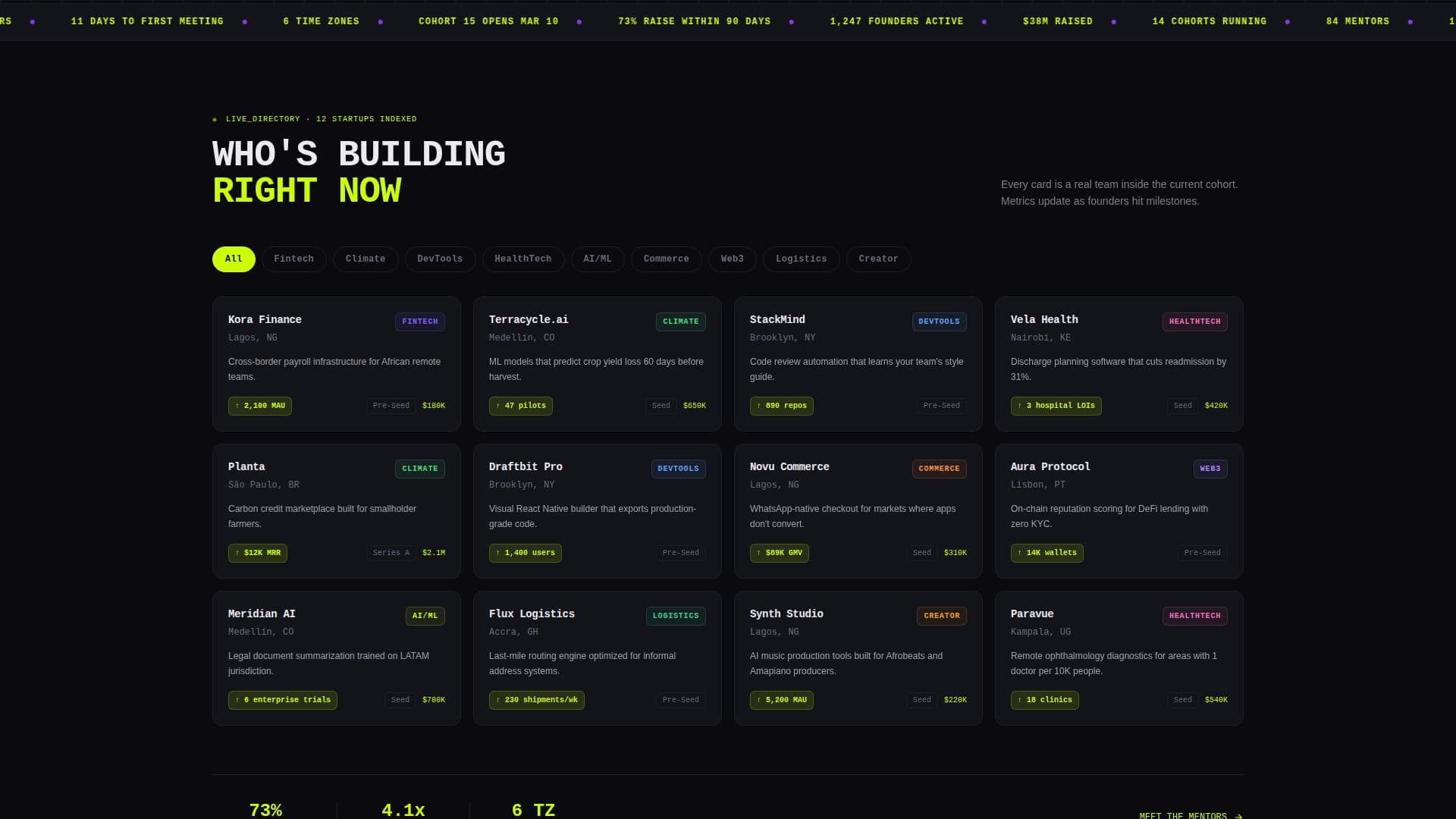The height and width of the screenshot is (819, 1456).
Task: Click the CREATOR badge on Synth Studio
Action: 941,616
